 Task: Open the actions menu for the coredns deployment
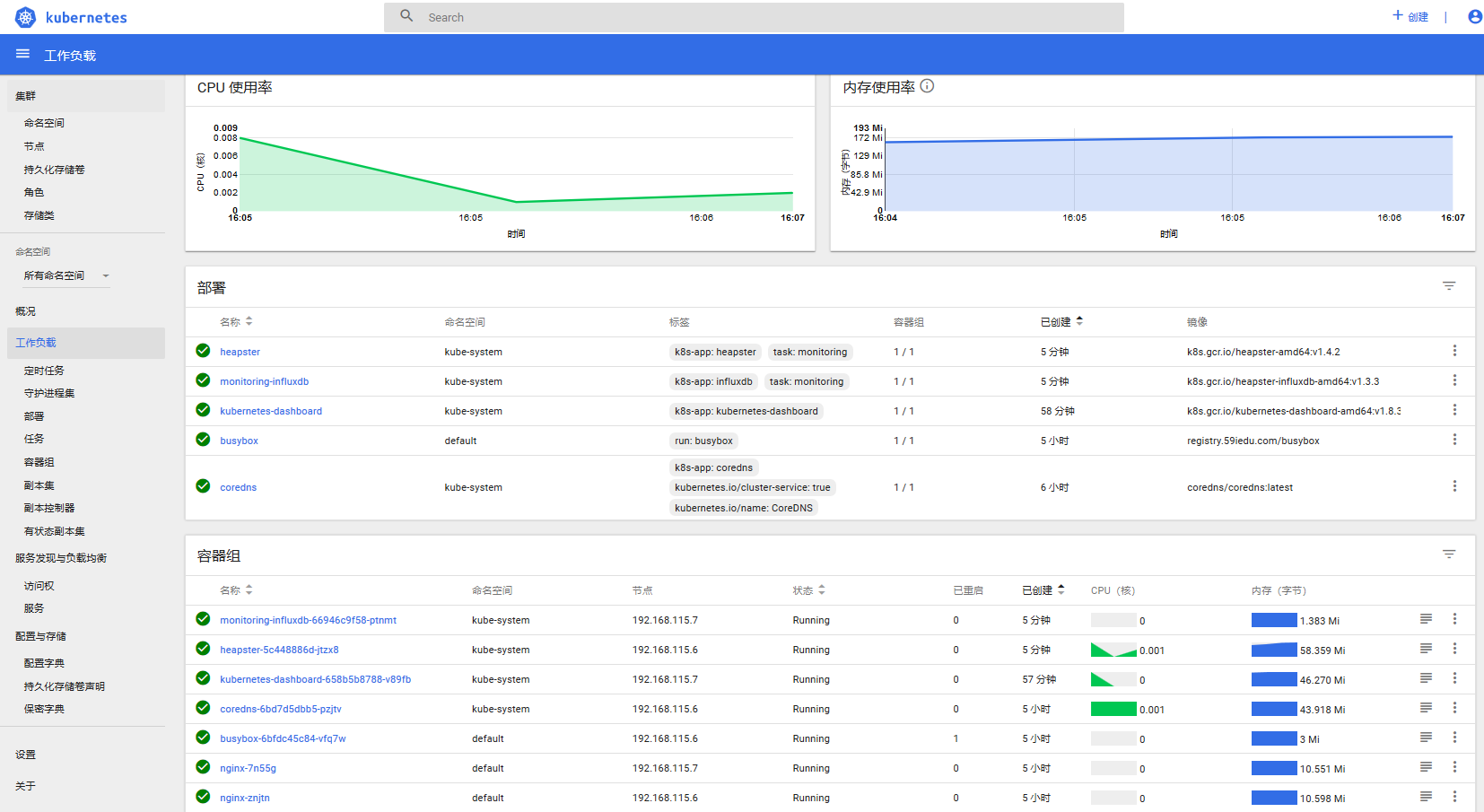[x=1454, y=486]
